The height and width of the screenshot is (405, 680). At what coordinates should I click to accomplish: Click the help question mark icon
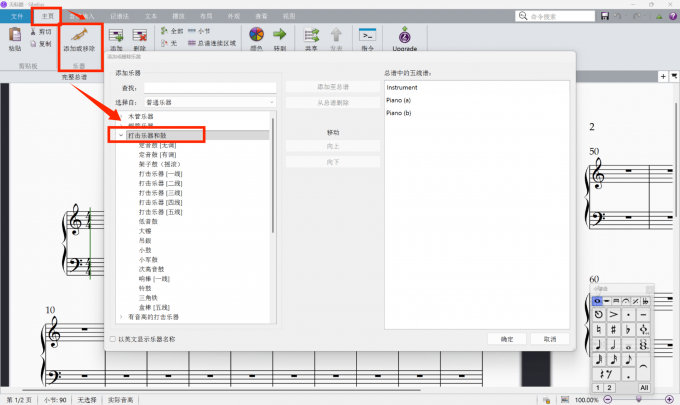(x=673, y=16)
